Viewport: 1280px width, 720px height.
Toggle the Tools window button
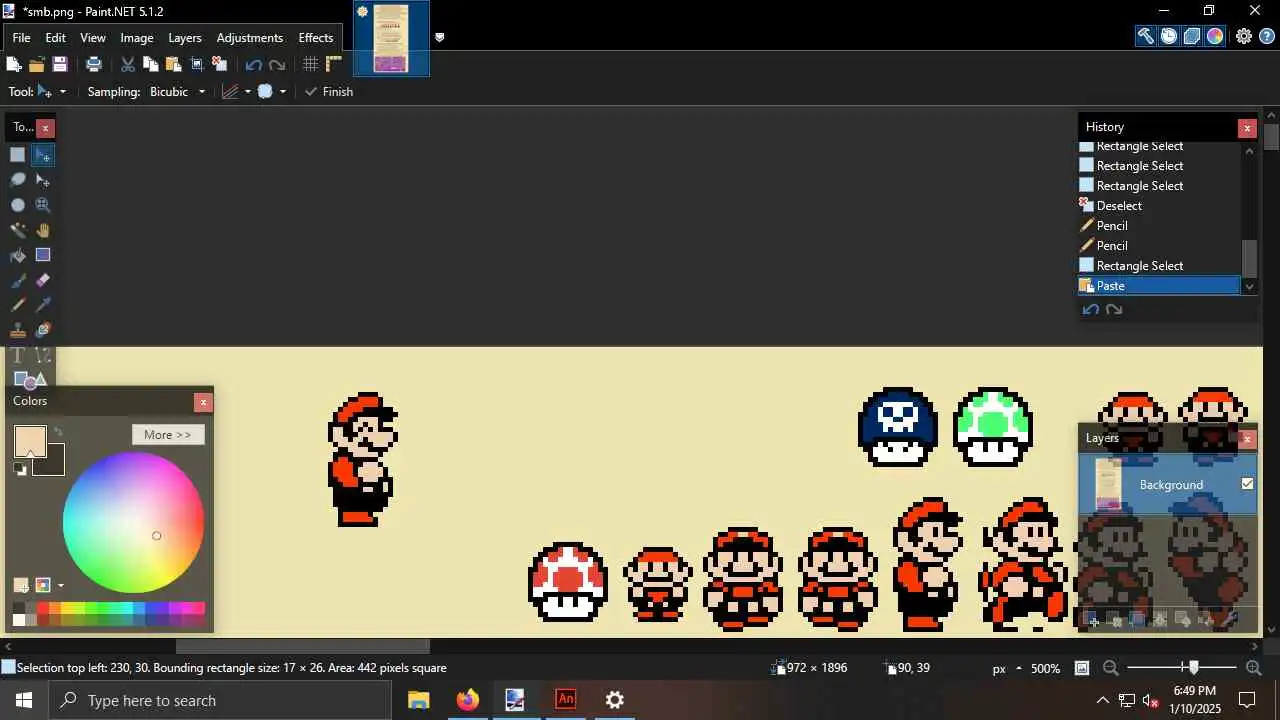[x=1146, y=36]
